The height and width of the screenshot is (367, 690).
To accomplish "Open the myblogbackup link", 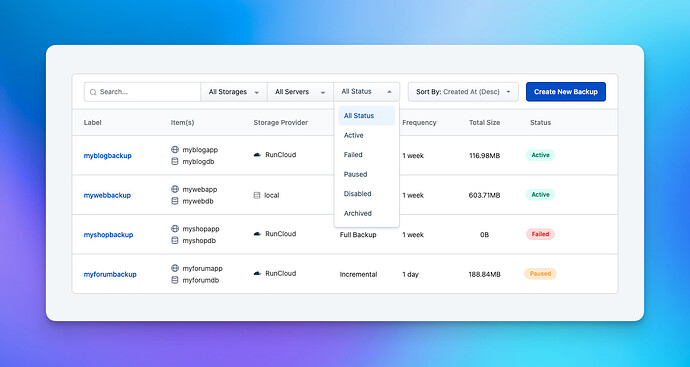I will click(x=107, y=156).
